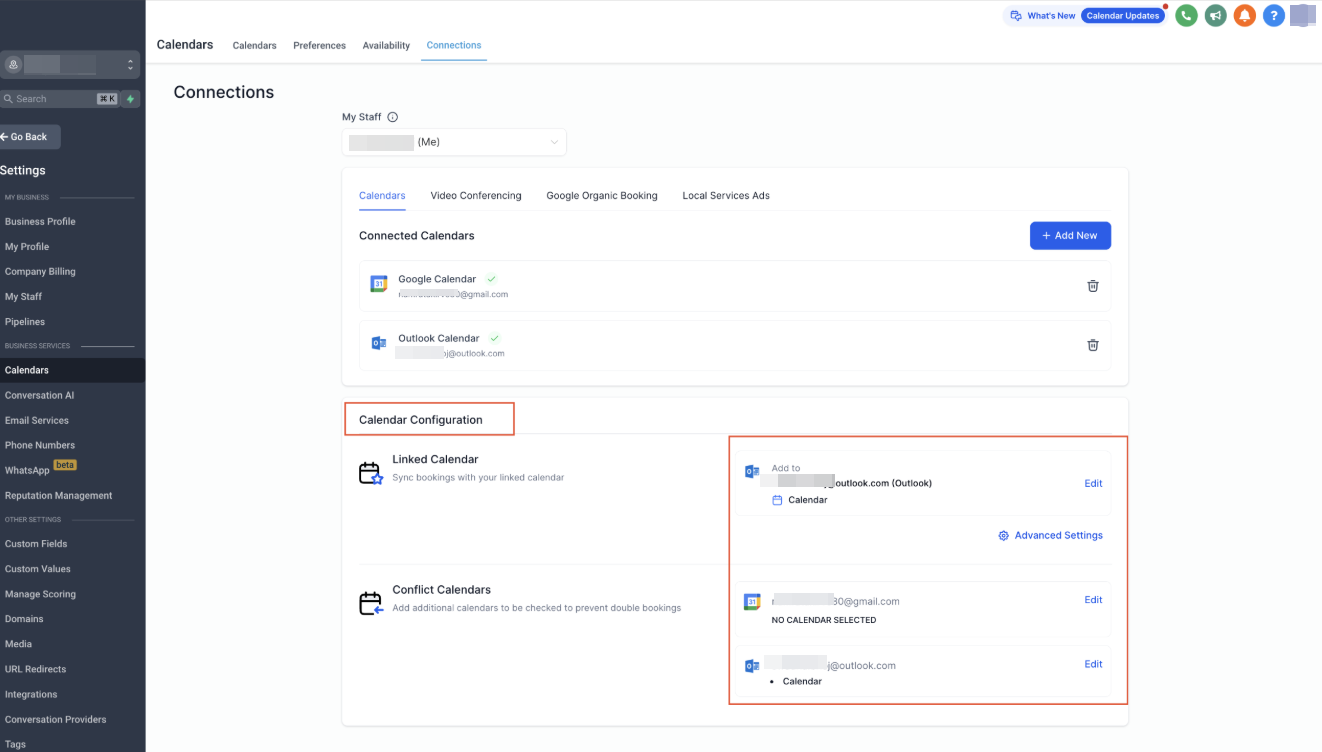Open Conversation AI settings
This screenshot has width=1322, height=752.
[40, 396]
